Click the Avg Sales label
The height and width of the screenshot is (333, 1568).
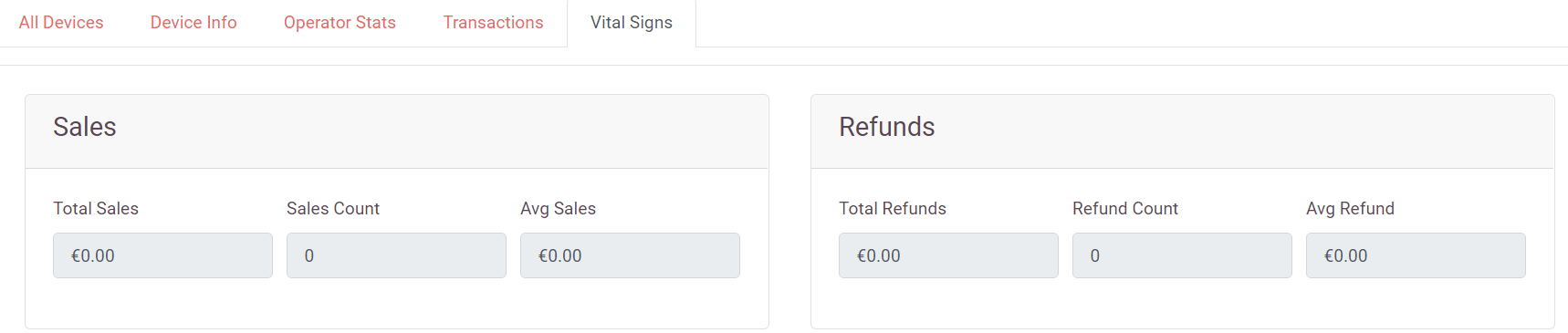coord(558,209)
